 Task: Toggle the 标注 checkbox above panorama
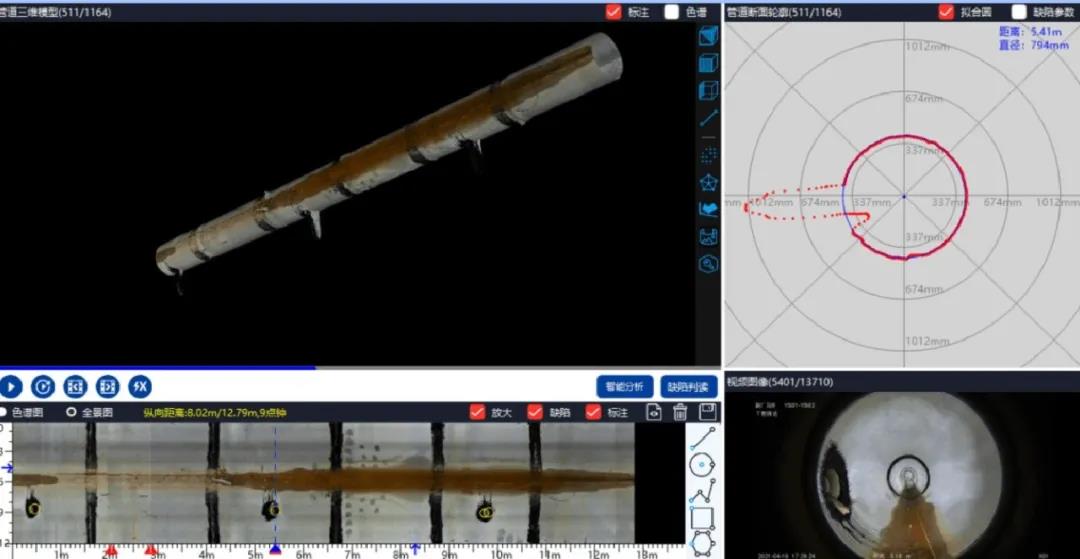tap(593, 412)
